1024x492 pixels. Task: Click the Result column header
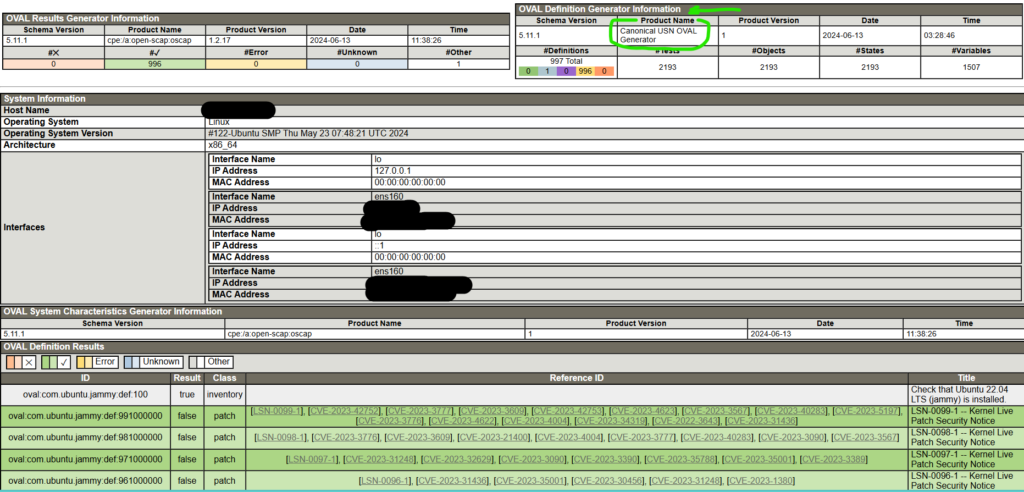tap(187, 377)
